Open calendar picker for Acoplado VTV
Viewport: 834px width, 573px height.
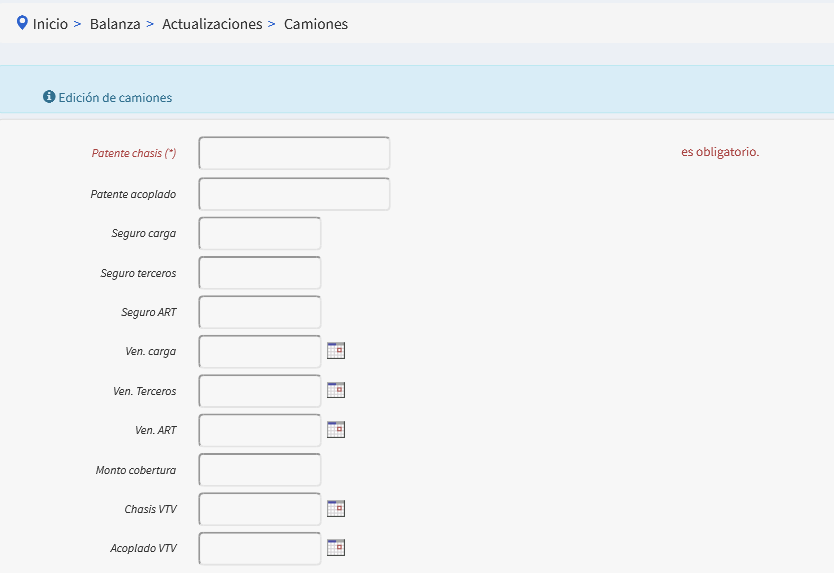coord(336,548)
